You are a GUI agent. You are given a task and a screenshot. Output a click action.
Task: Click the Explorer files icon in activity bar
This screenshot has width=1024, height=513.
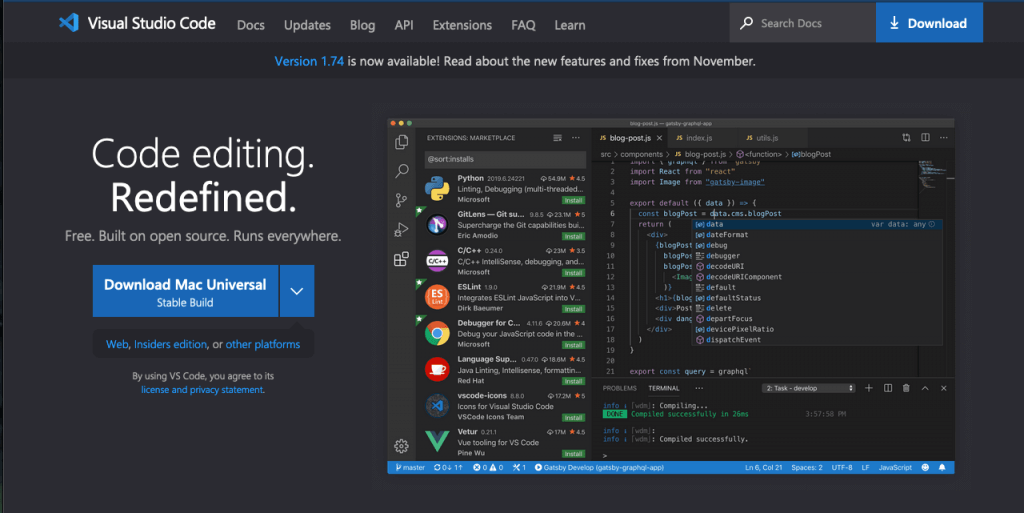pyautogui.click(x=402, y=142)
